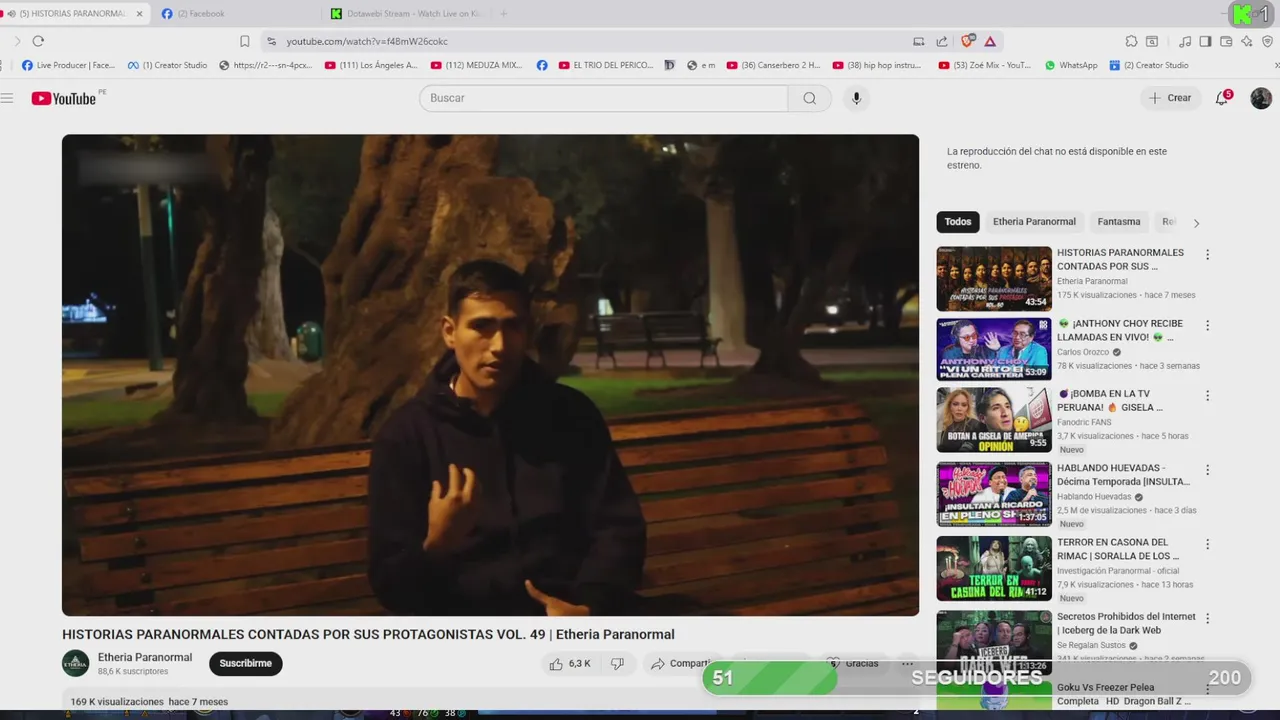The height and width of the screenshot is (720, 1280).
Task: Open the notifications bell
Action: [x=1222, y=98]
